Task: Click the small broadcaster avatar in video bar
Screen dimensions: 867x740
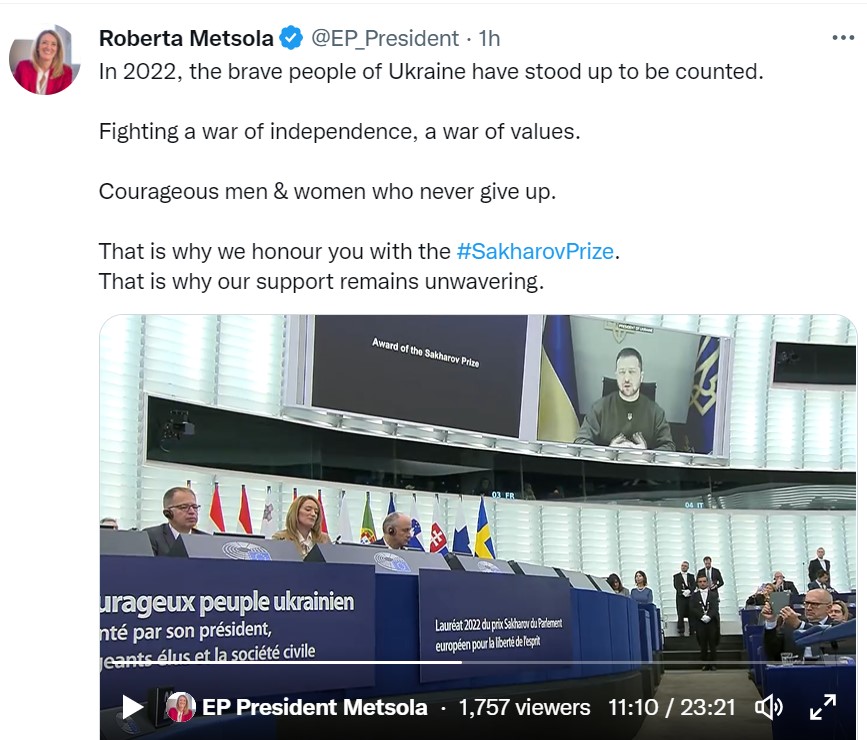Action: 180,707
